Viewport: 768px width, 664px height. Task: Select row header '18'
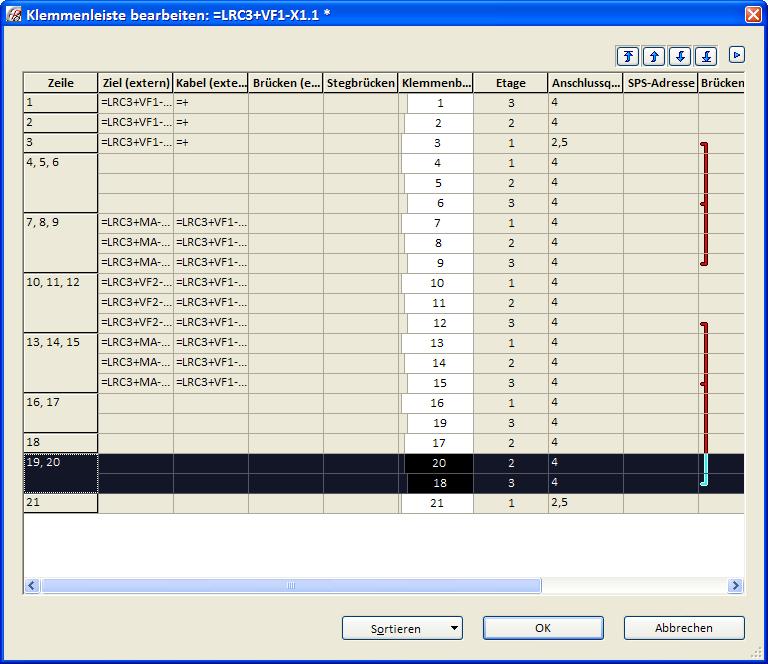[x=61, y=443]
